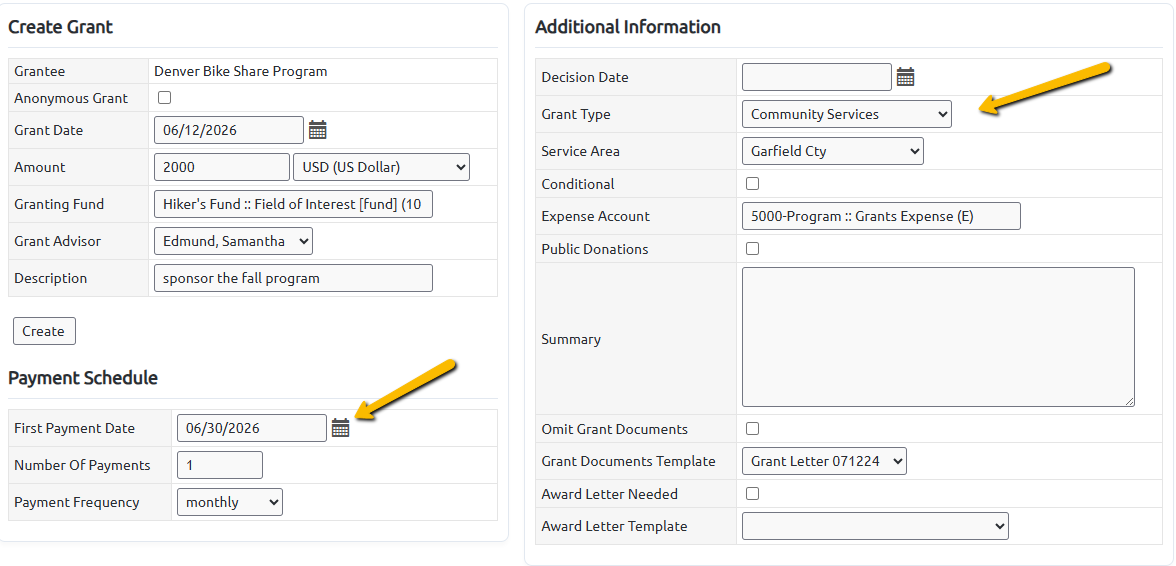Open the Grant Date calendar picker
Screen dimensions: 1176x566
pos(318,130)
